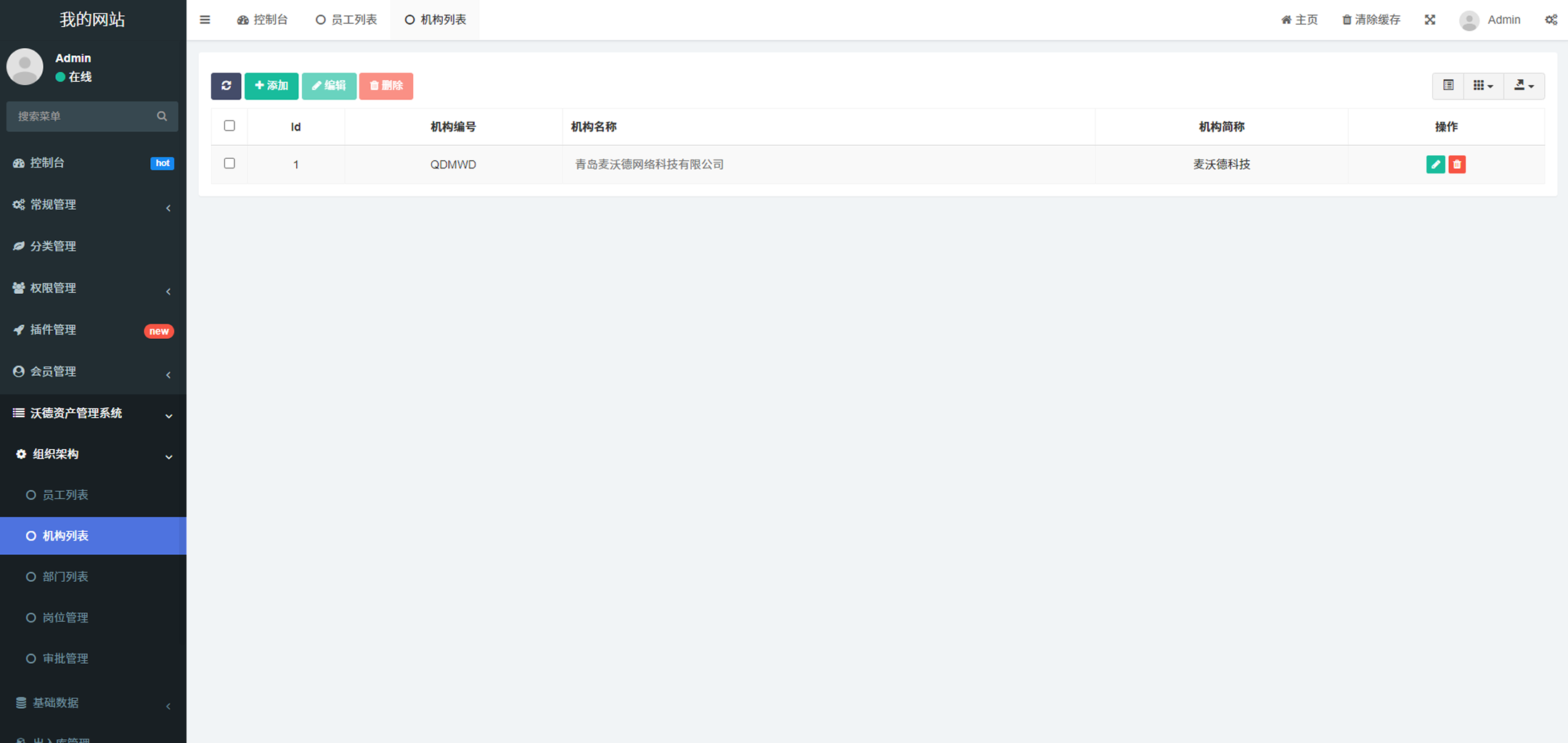Open 部门列表 in the sidebar
1568x743 pixels.
click(65, 577)
